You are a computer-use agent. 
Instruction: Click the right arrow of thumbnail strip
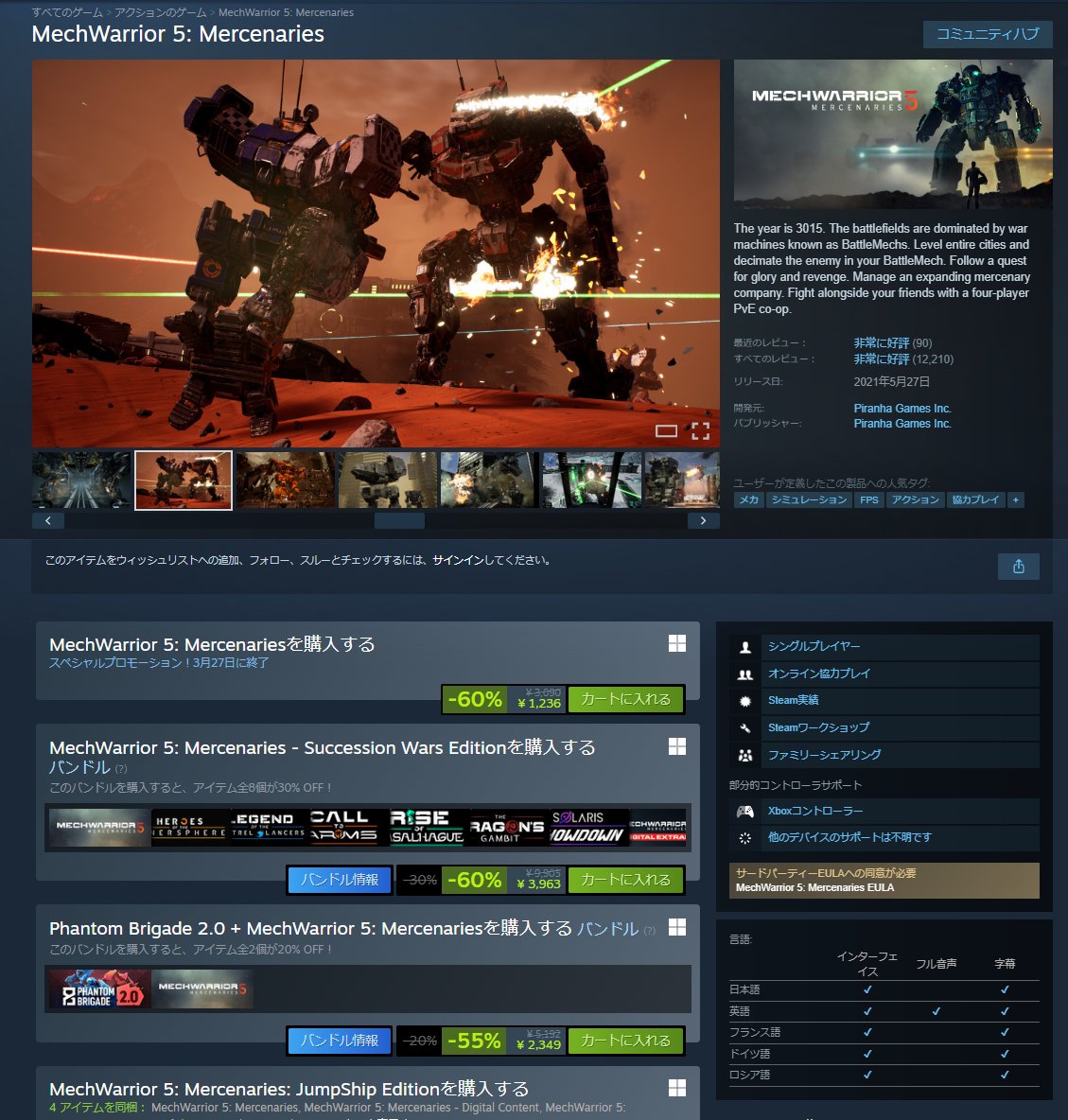(703, 520)
